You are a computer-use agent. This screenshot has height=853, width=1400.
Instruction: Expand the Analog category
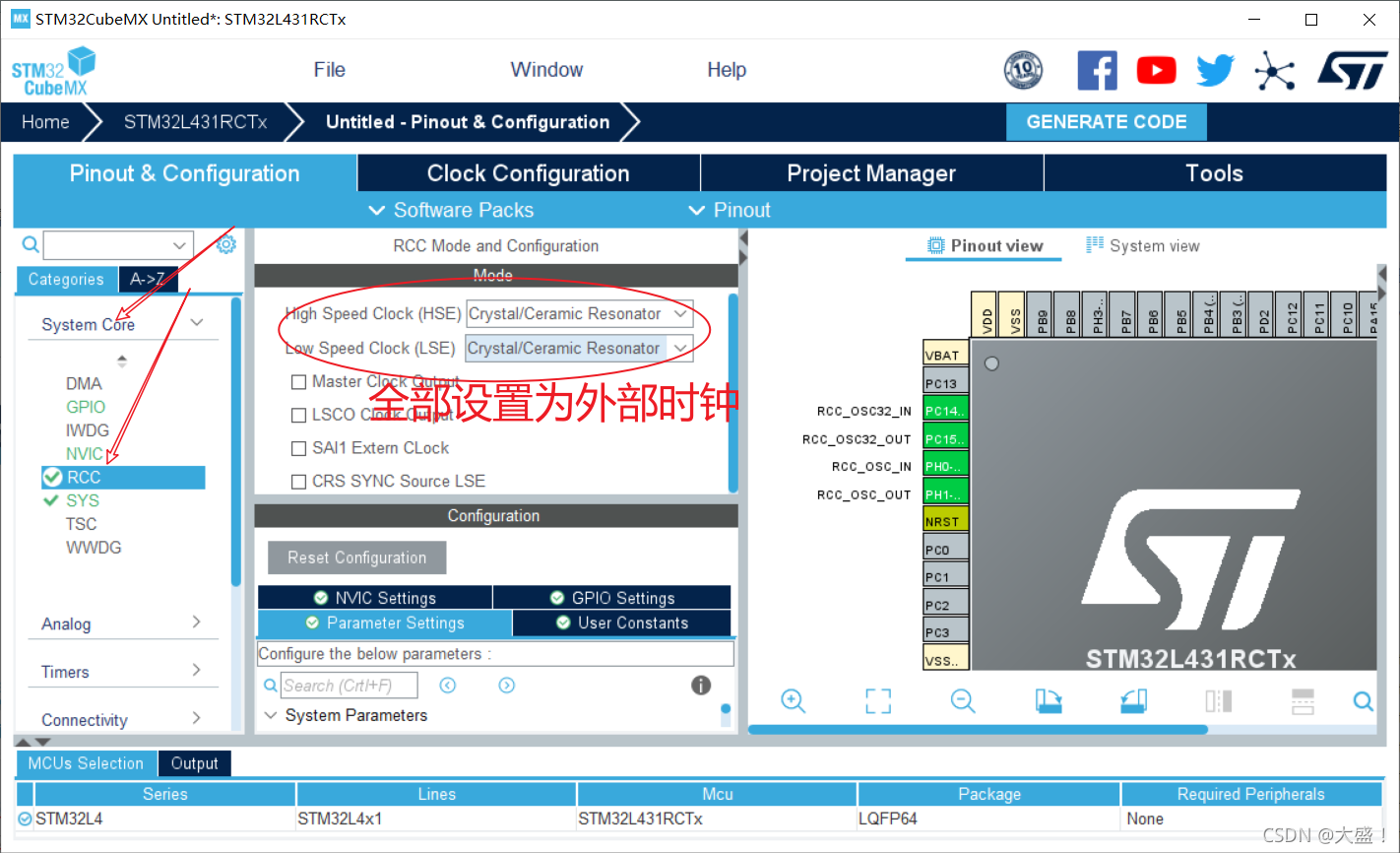[x=197, y=622]
